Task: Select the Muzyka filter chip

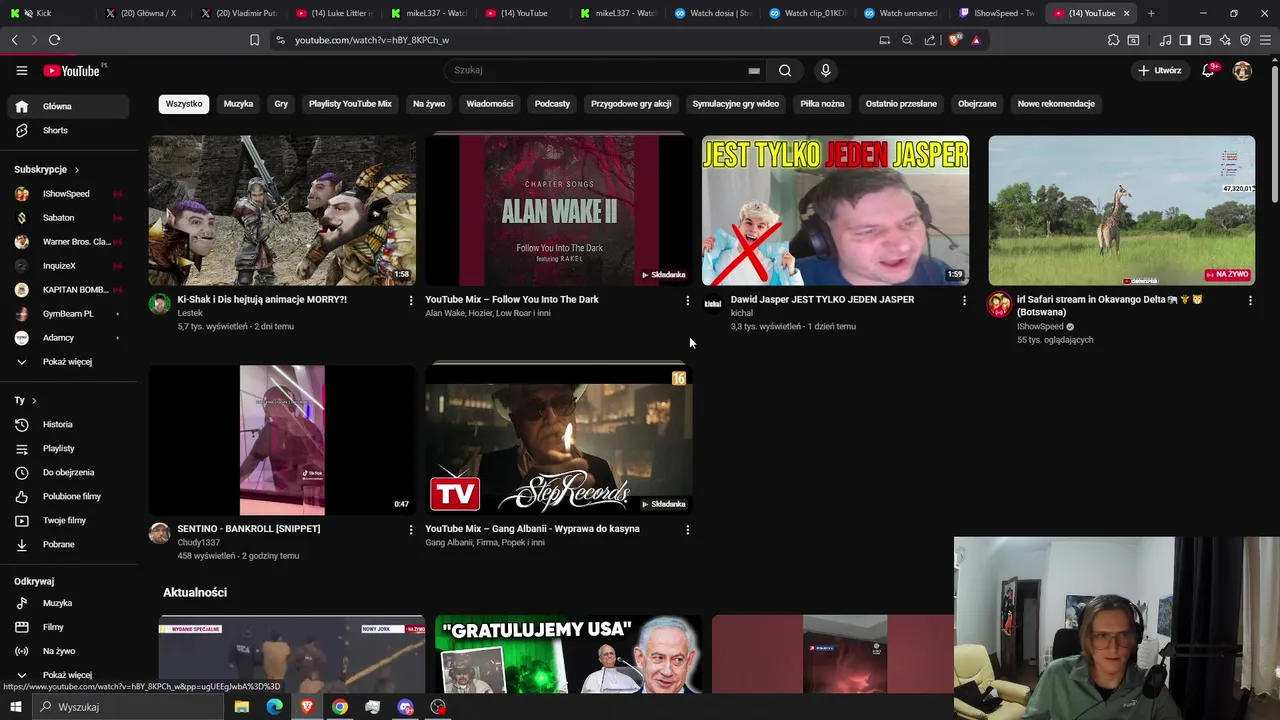Action: [x=238, y=104]
